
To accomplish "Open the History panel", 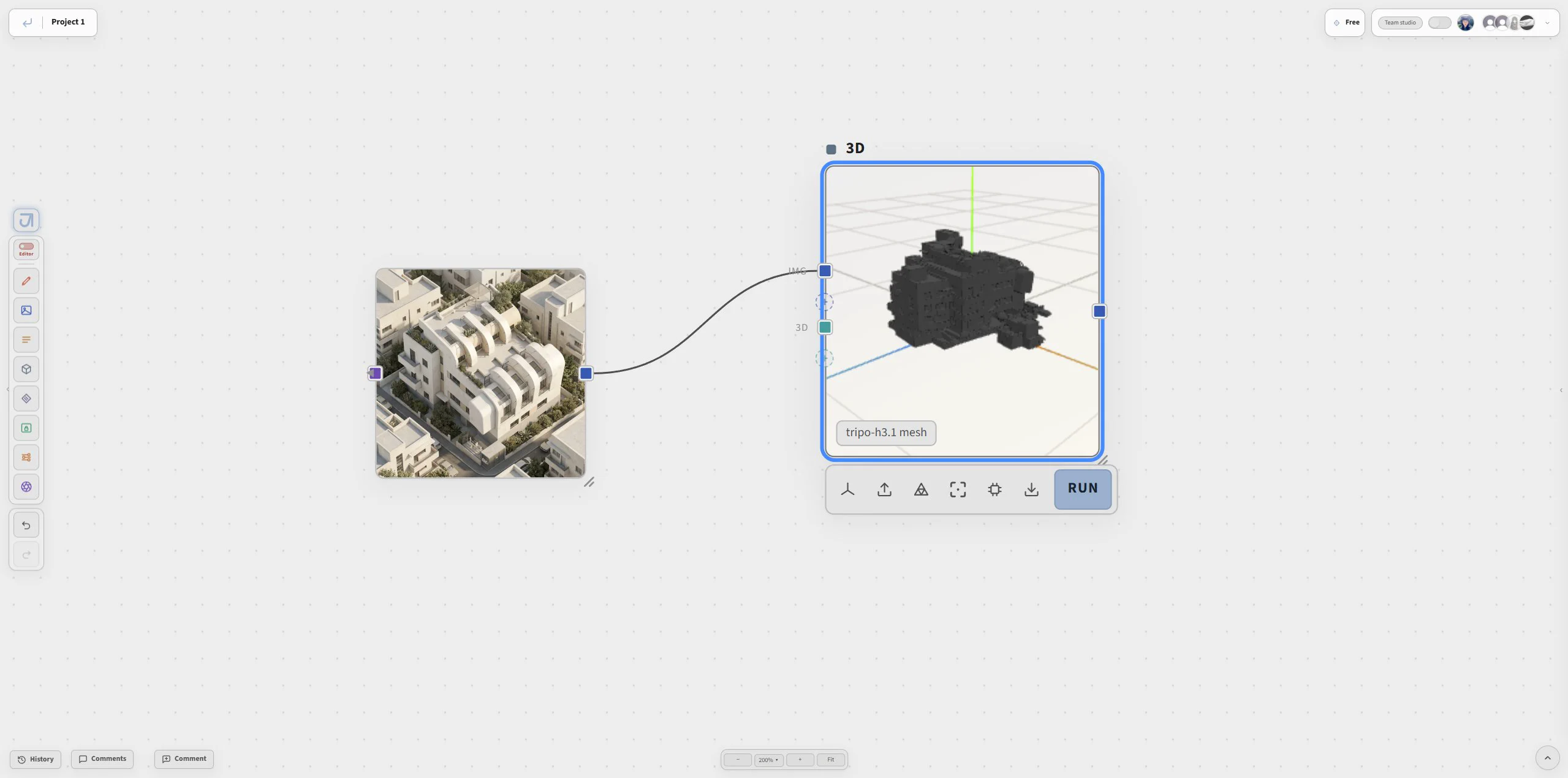I will 36,759.
